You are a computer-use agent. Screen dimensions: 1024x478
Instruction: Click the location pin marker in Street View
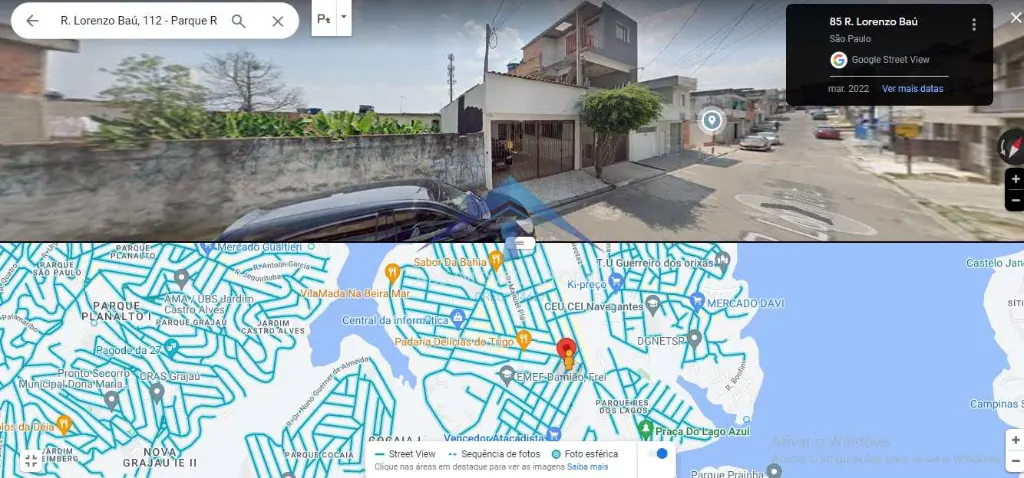pyautogui.click(x=711, y=120)
